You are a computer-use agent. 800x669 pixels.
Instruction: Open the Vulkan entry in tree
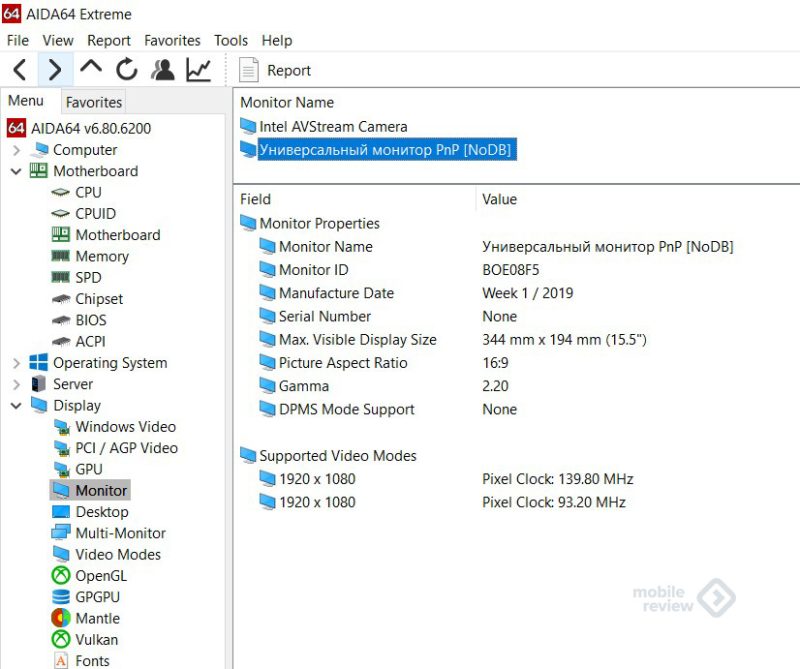(96, 639)
